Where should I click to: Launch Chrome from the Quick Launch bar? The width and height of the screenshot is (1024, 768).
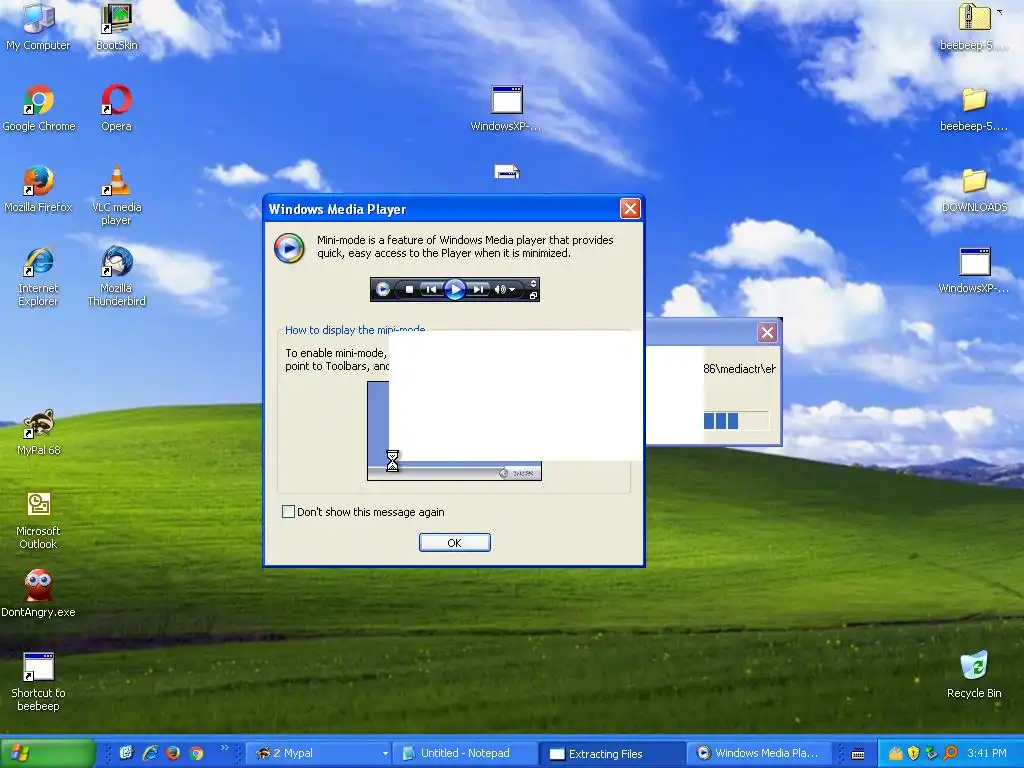(197, 753)
